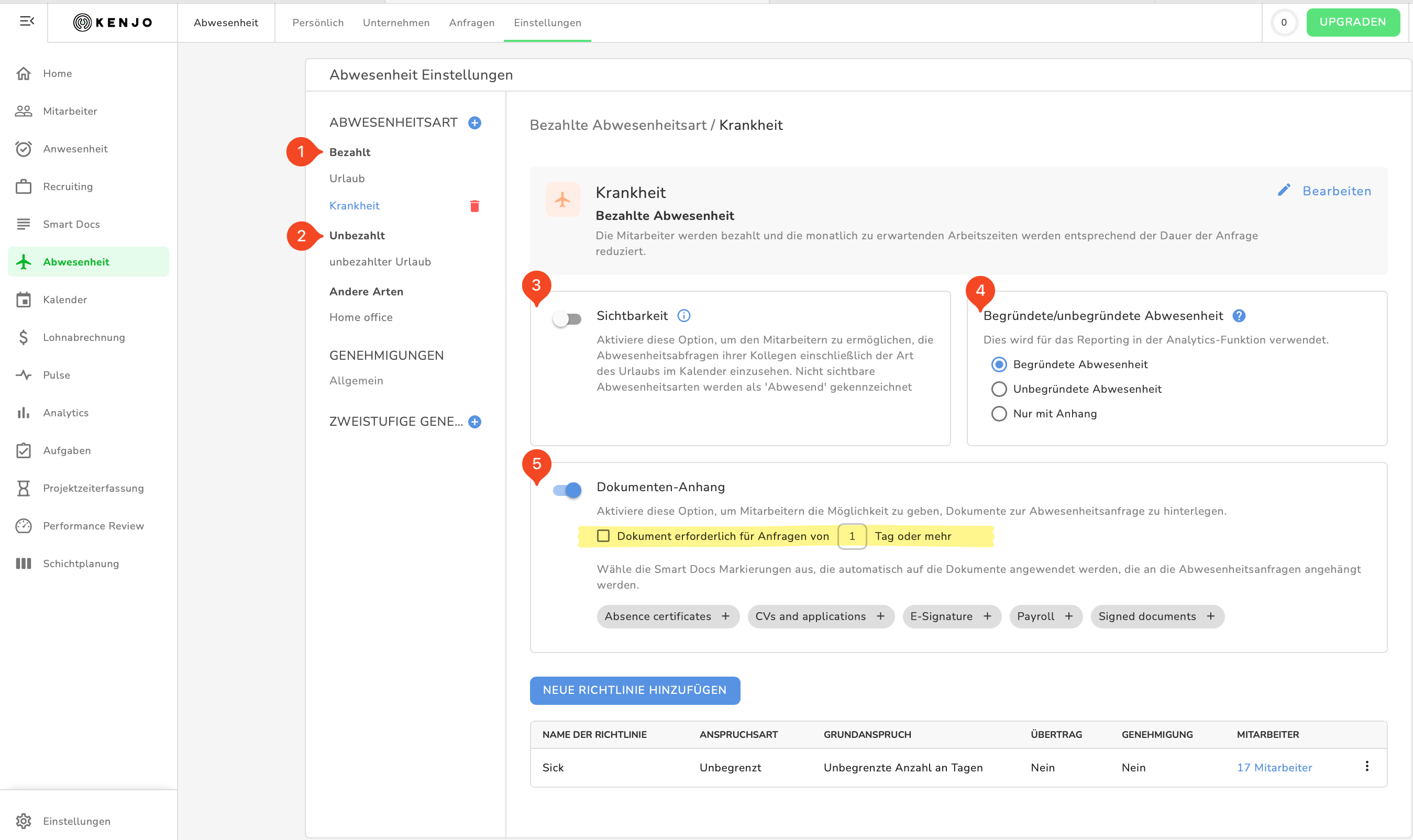Disable the Dokumenten-Anhang toggle
The width and height of the screenshot is (1413, 840).
coord(567,490)
